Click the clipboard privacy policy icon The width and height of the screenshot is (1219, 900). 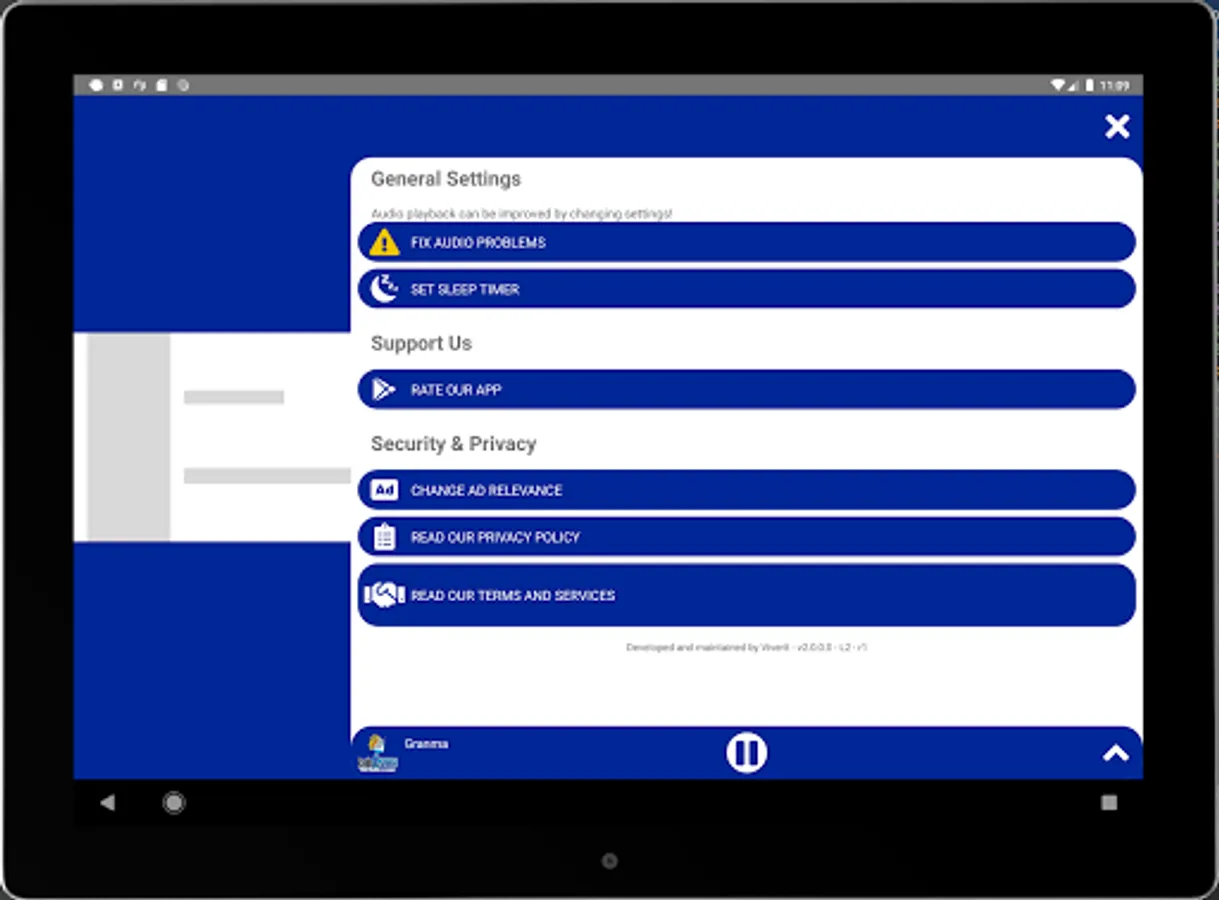(384, 537)
